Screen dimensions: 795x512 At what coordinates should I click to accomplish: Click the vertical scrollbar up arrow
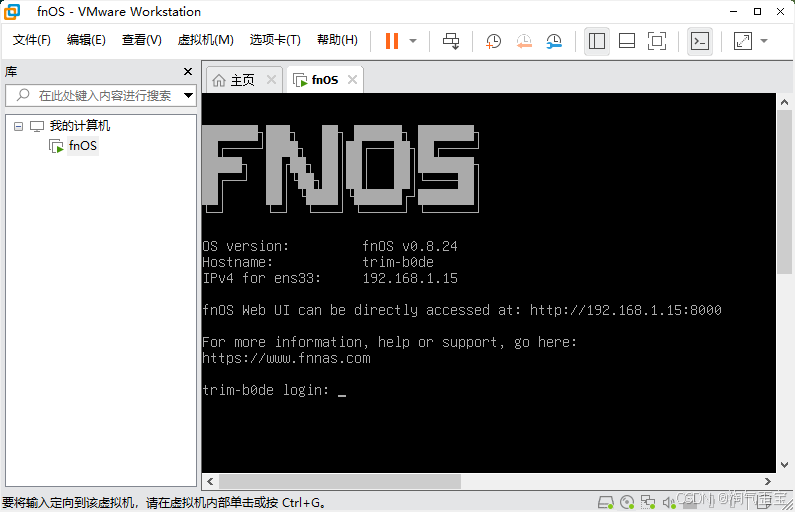pos(784,101)
